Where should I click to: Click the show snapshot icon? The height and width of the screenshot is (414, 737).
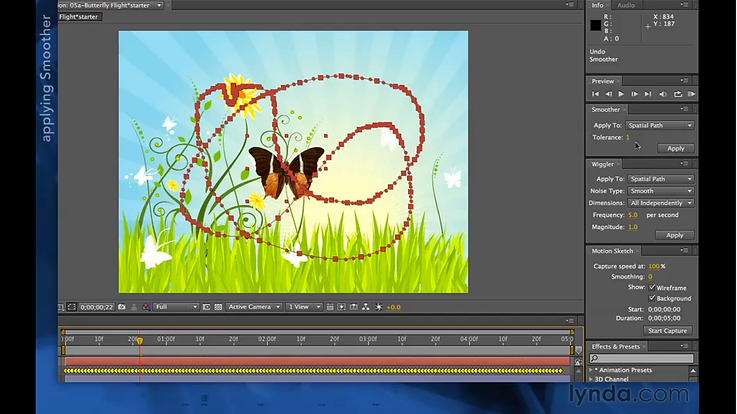(x=134, y=307)
